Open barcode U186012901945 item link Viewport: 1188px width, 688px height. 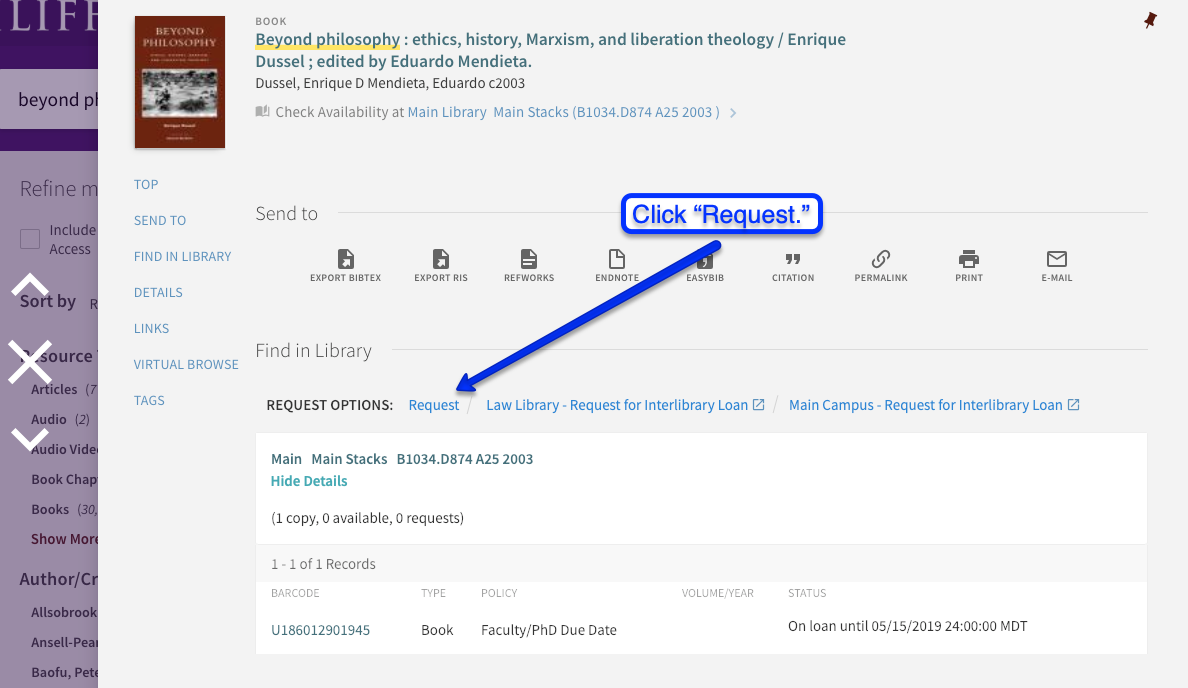pos(320,630)
